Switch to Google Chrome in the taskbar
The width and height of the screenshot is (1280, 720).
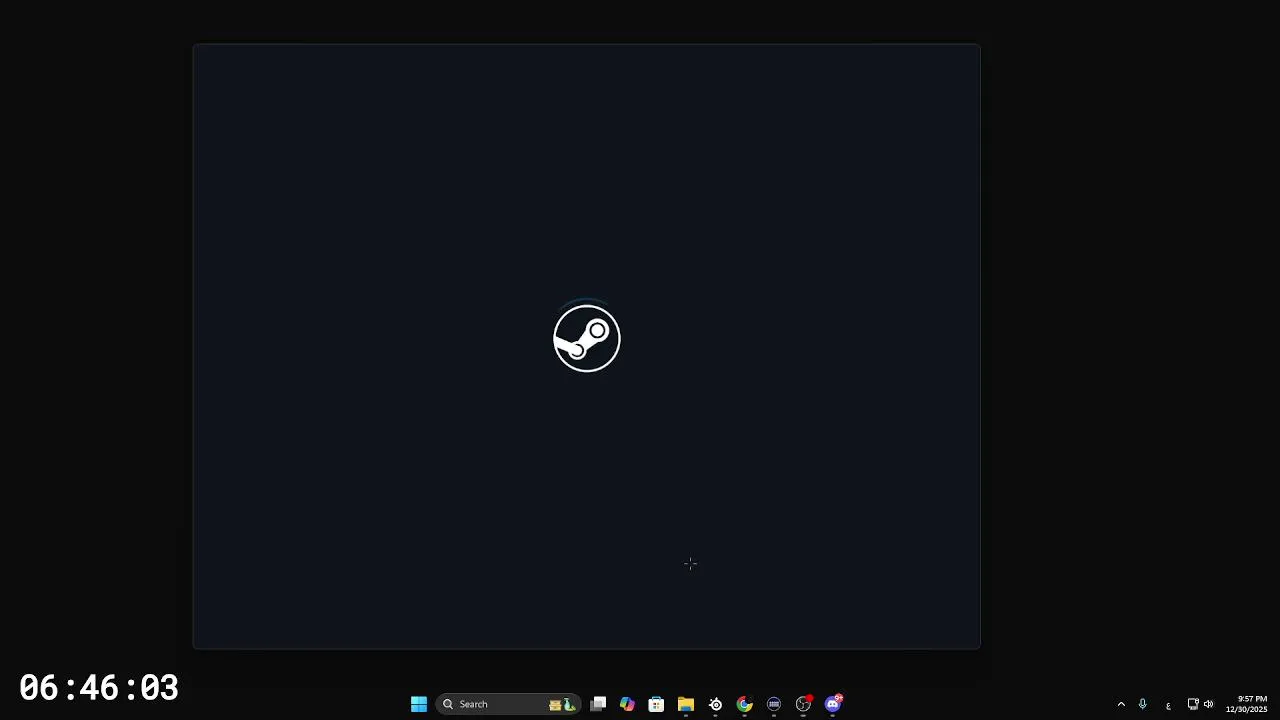[x=744, y=704]
